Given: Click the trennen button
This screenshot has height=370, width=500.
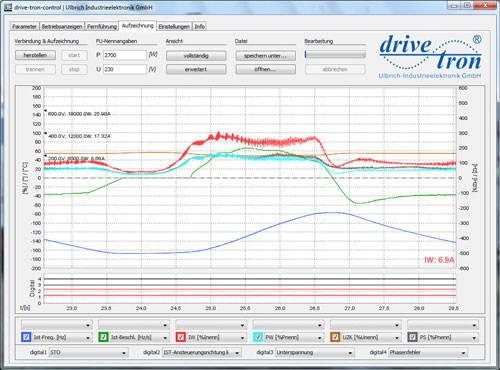Looking at the screenshot, I should [x=35, y=69].
